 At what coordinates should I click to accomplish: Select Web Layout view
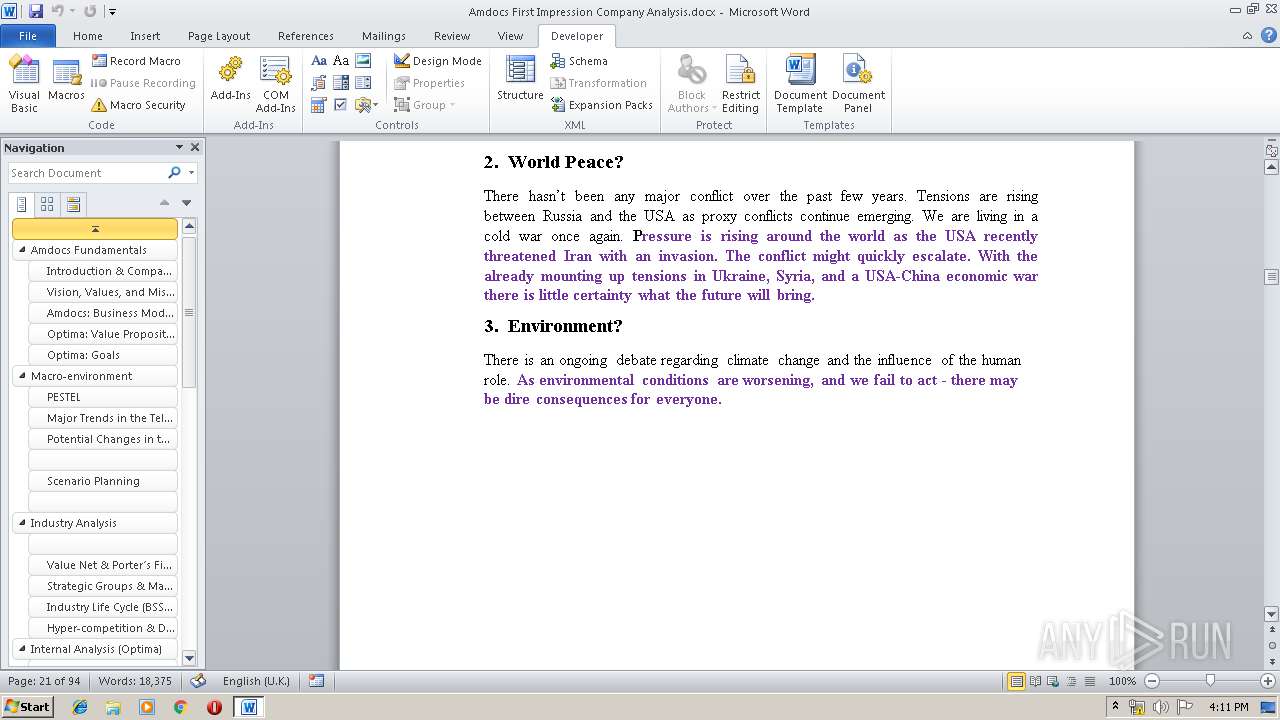[x=1053, y=681]
